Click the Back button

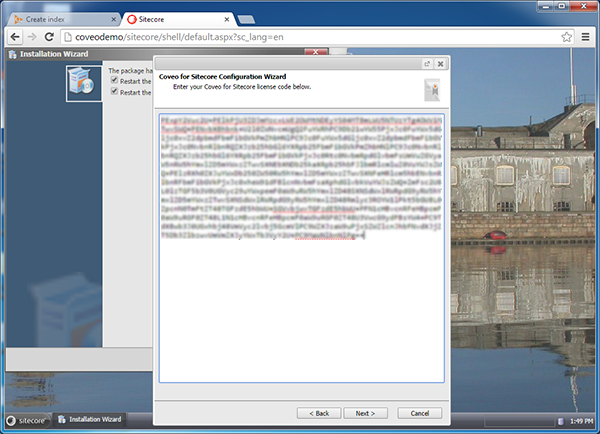[x=319, y=413]
